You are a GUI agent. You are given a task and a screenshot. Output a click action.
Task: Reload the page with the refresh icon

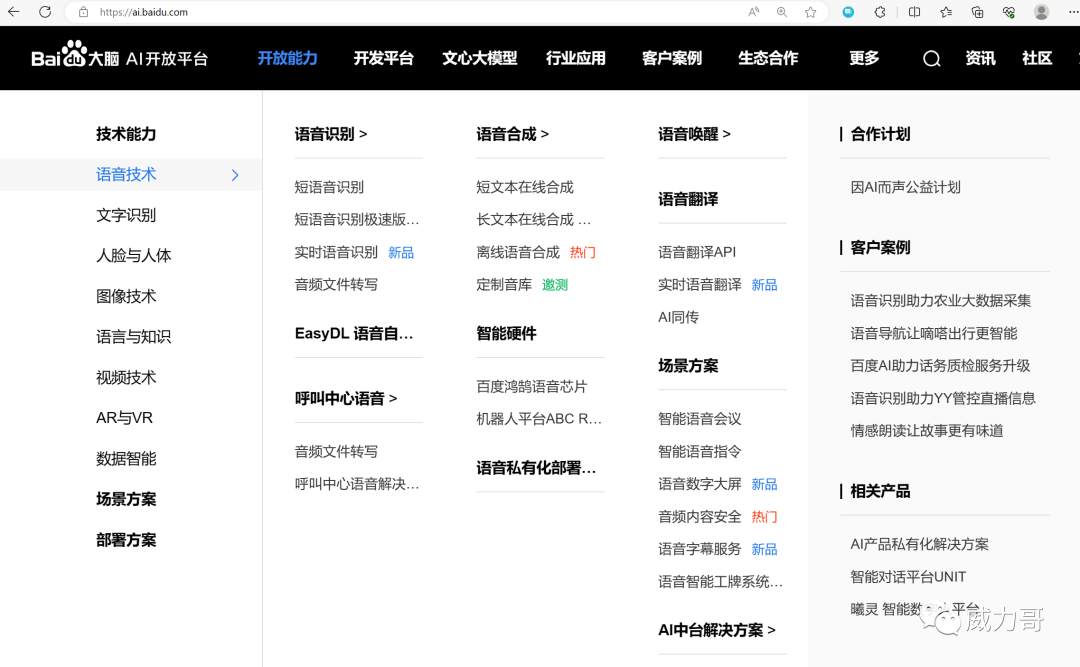[45, 12]
